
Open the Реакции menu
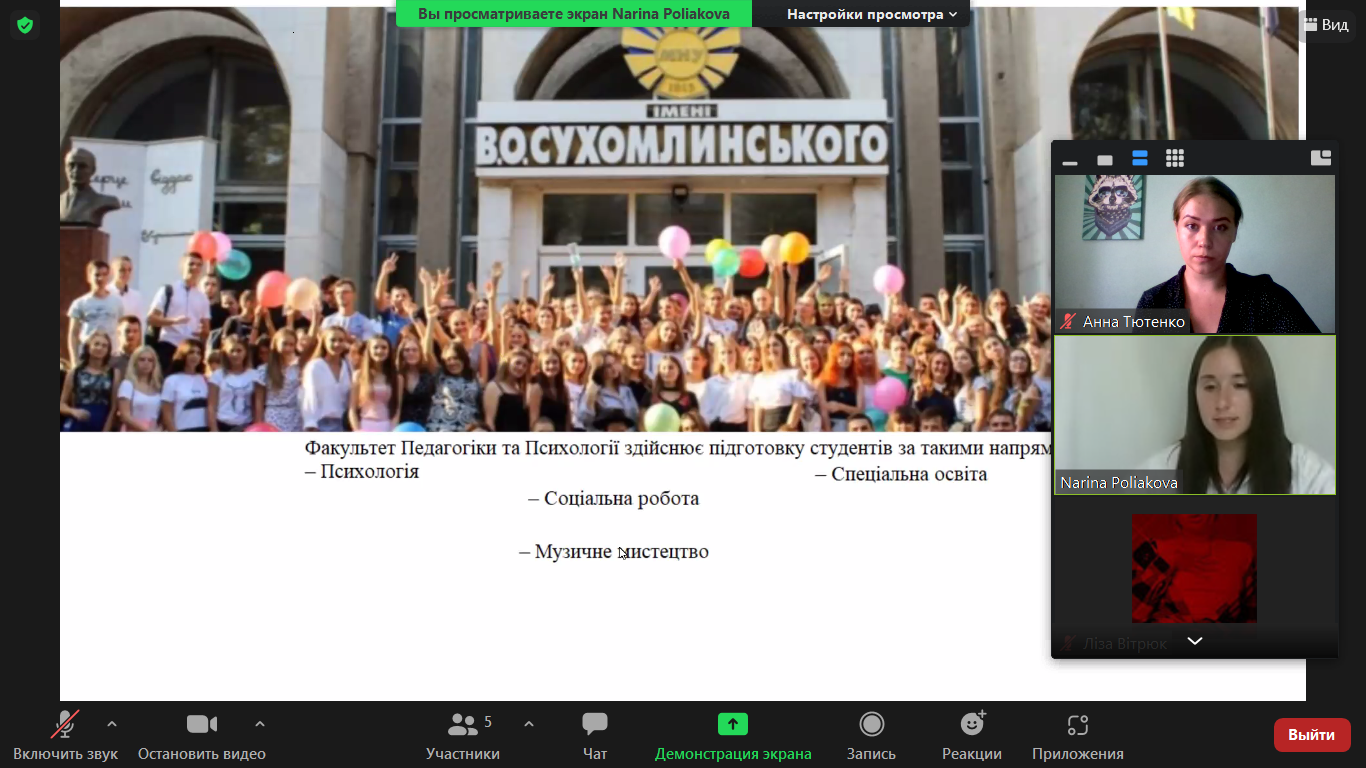click(971, 736)
